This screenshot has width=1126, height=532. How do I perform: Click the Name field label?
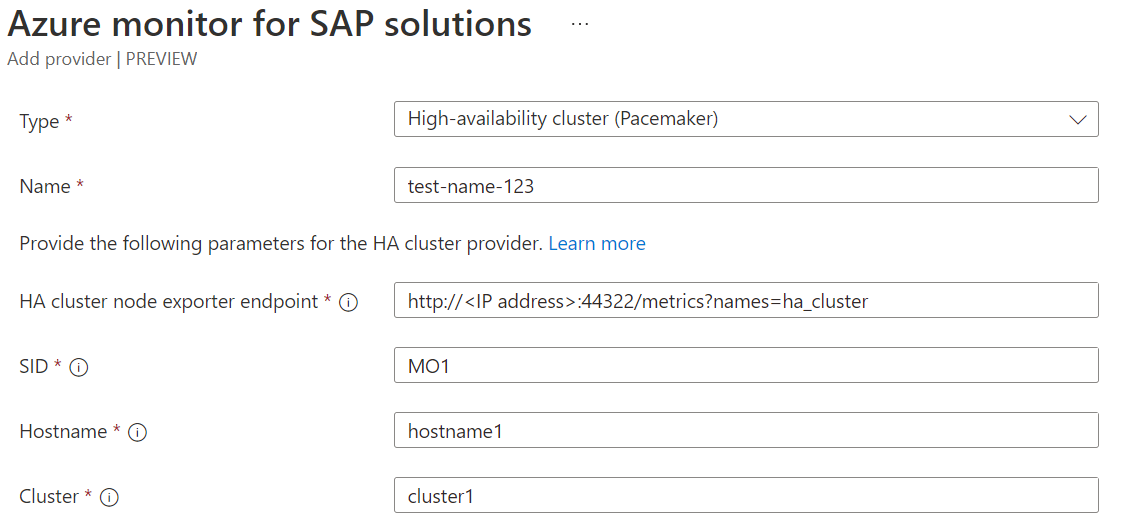click(x=45, y=187)
